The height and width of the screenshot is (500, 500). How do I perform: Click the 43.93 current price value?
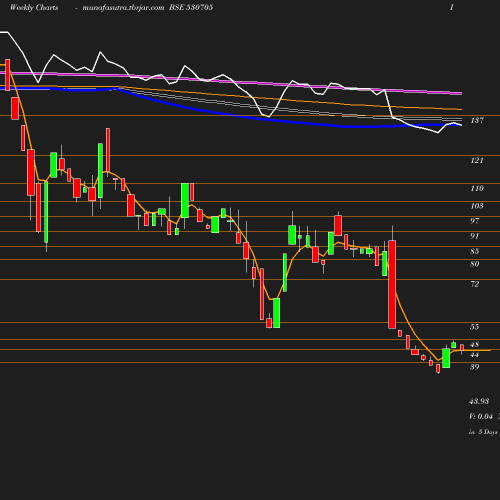(x=479, y=401)
